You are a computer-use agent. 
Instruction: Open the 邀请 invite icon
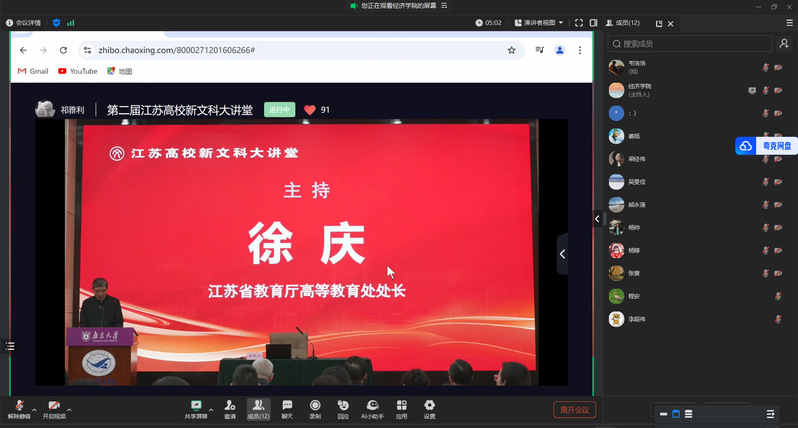click(230, 406)
